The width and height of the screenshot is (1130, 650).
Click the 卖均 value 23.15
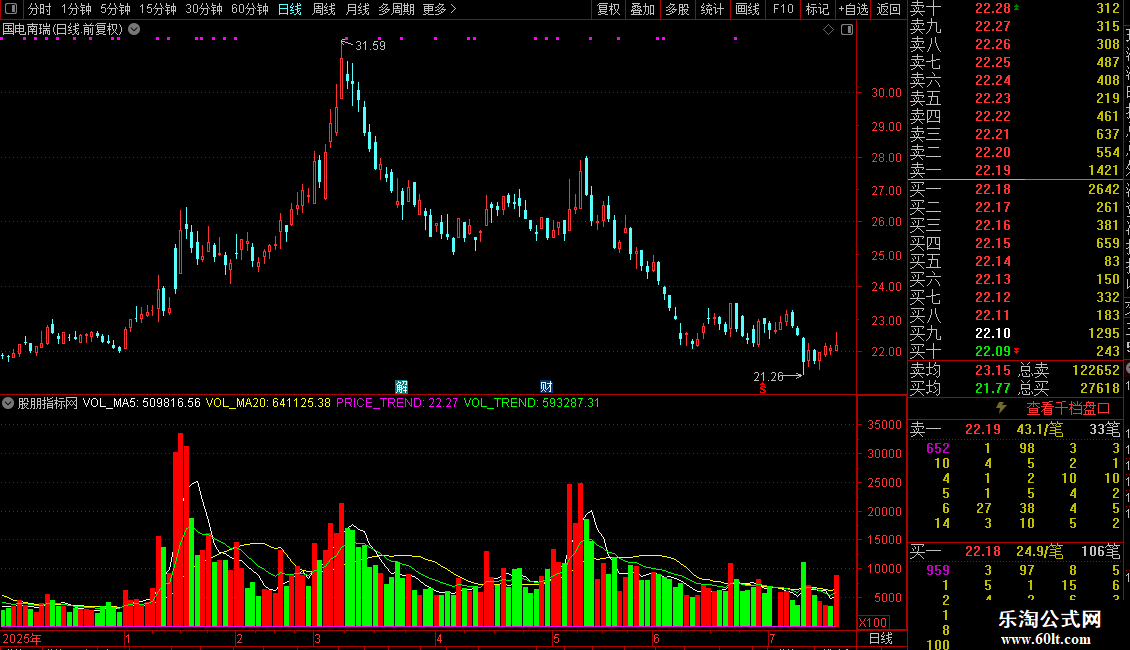tap(992, 370)
